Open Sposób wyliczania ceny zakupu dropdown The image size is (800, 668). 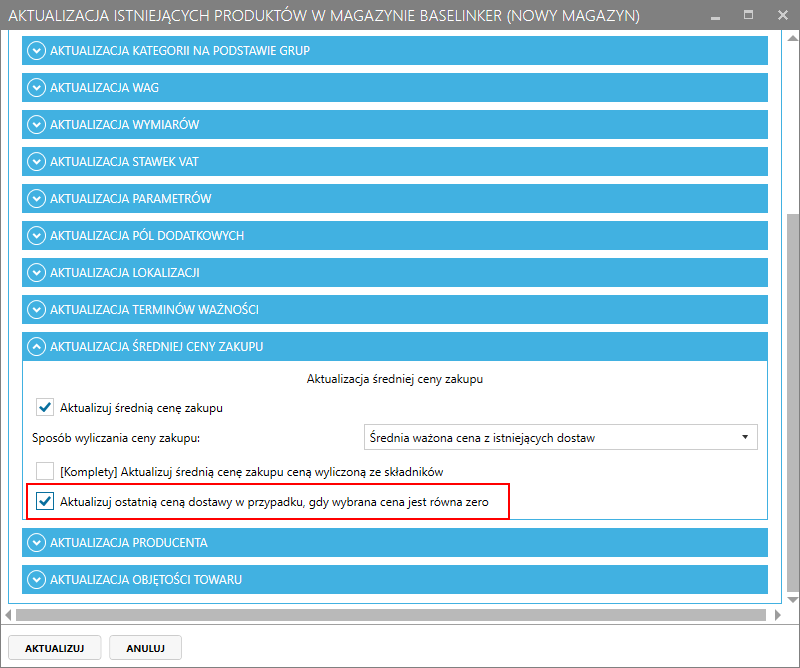[x=559, y=437]
